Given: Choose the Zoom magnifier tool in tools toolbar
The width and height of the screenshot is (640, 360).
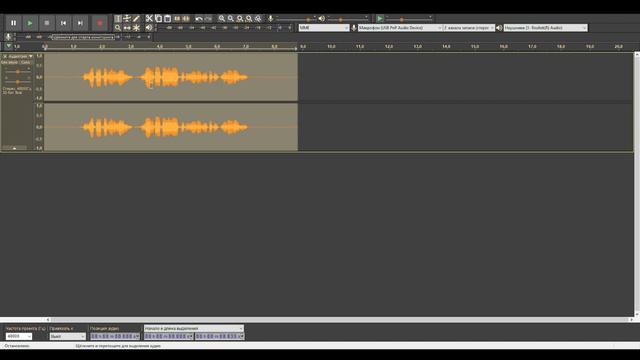Looking at the screenshot, I should click(118, 28).
